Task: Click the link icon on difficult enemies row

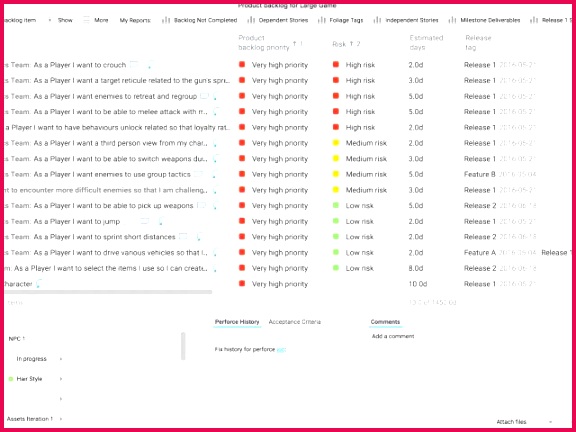Action: (x=215, y=190)
